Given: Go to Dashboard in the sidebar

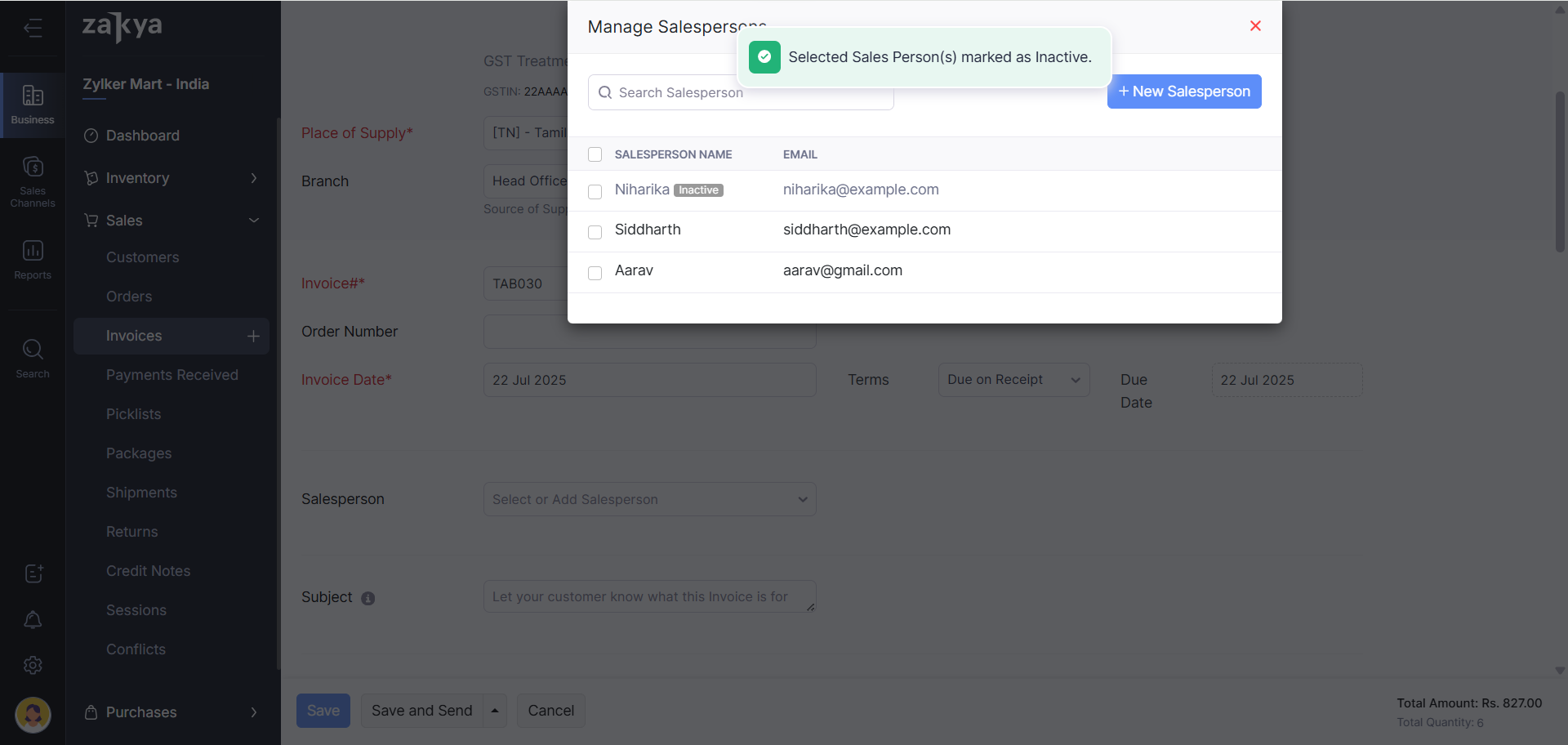Looking at the screenshot, I should pos(142,136).
